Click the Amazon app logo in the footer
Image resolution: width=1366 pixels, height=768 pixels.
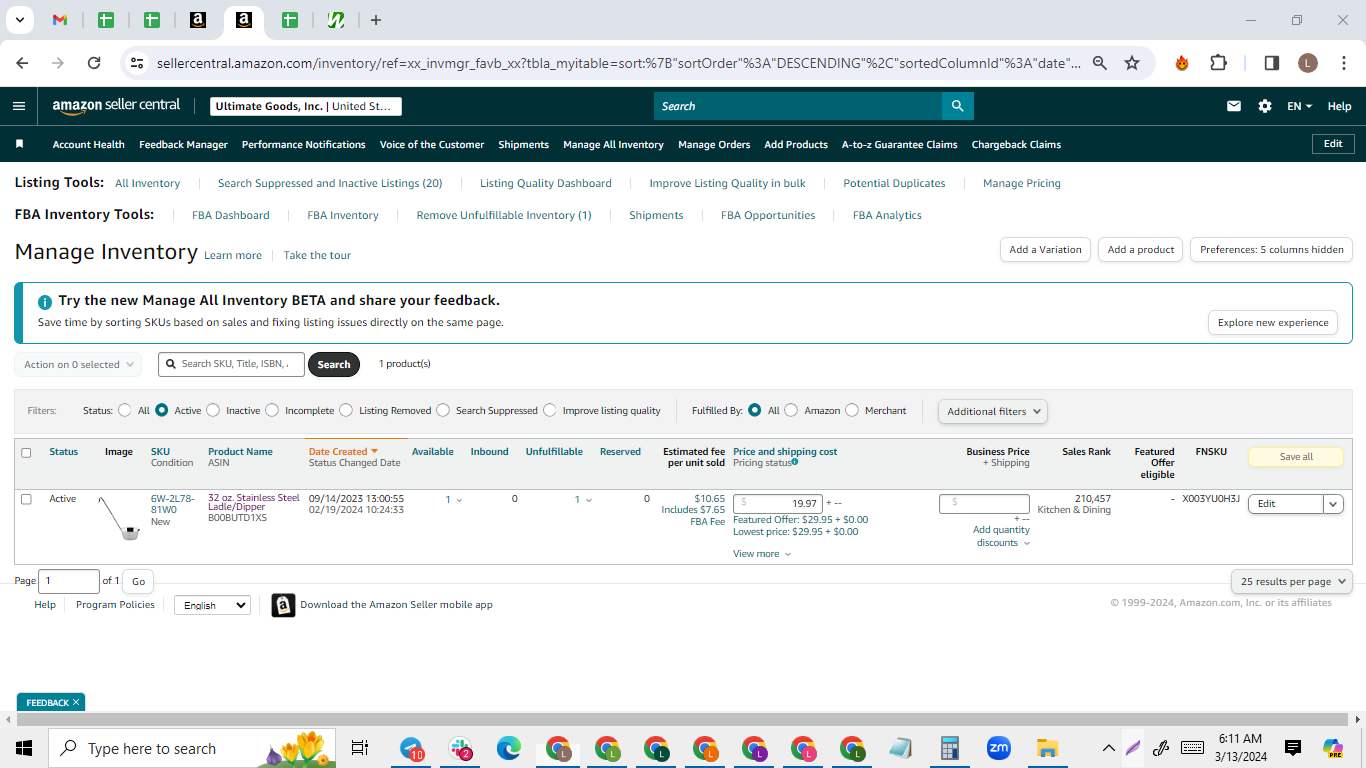283,605
